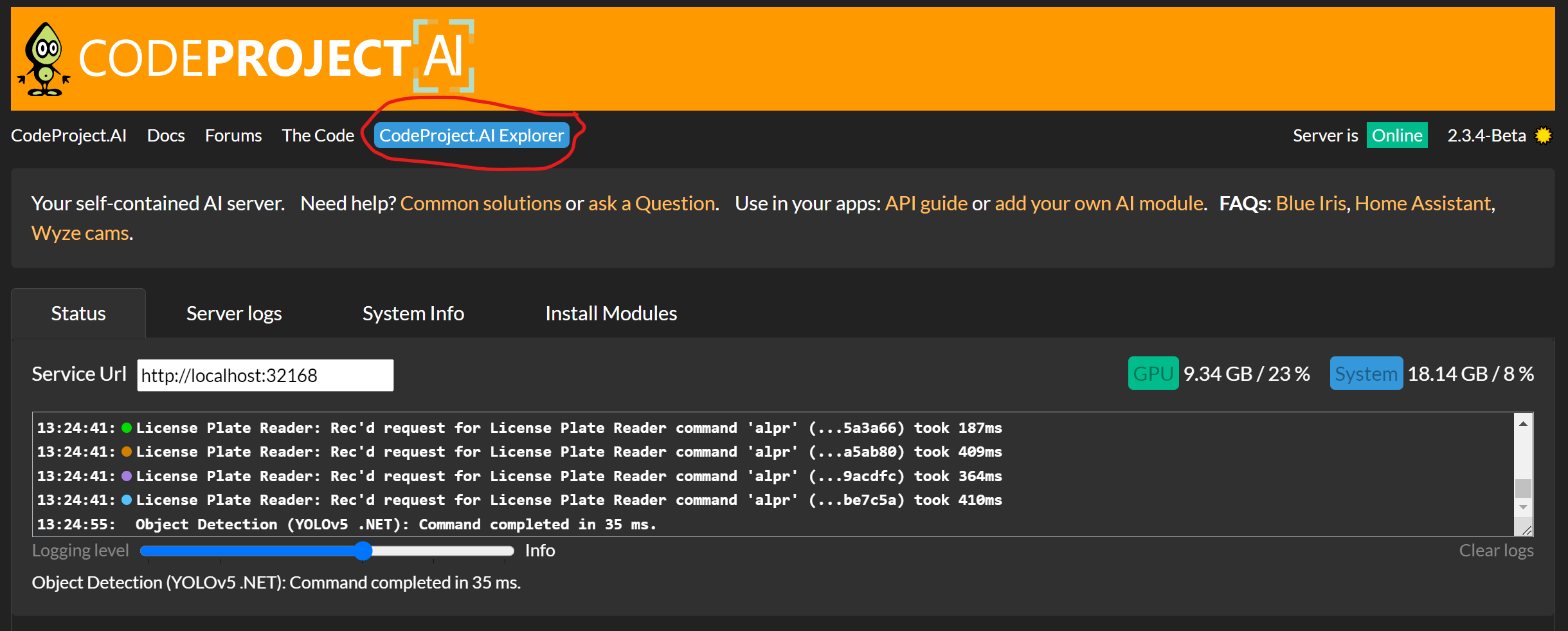Open the Home Assistant FAQ link
1568x631 pixels.
coord(1423,203)
